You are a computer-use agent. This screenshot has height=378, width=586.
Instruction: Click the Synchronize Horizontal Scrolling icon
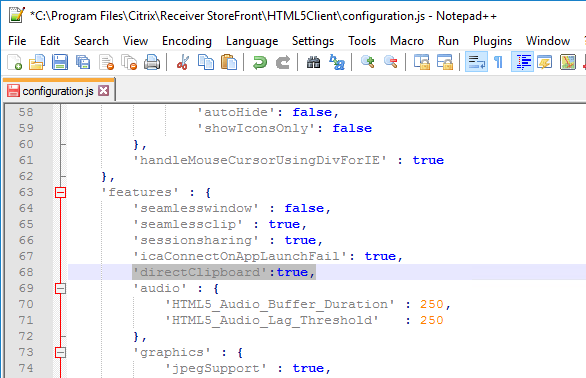(445, 62)
